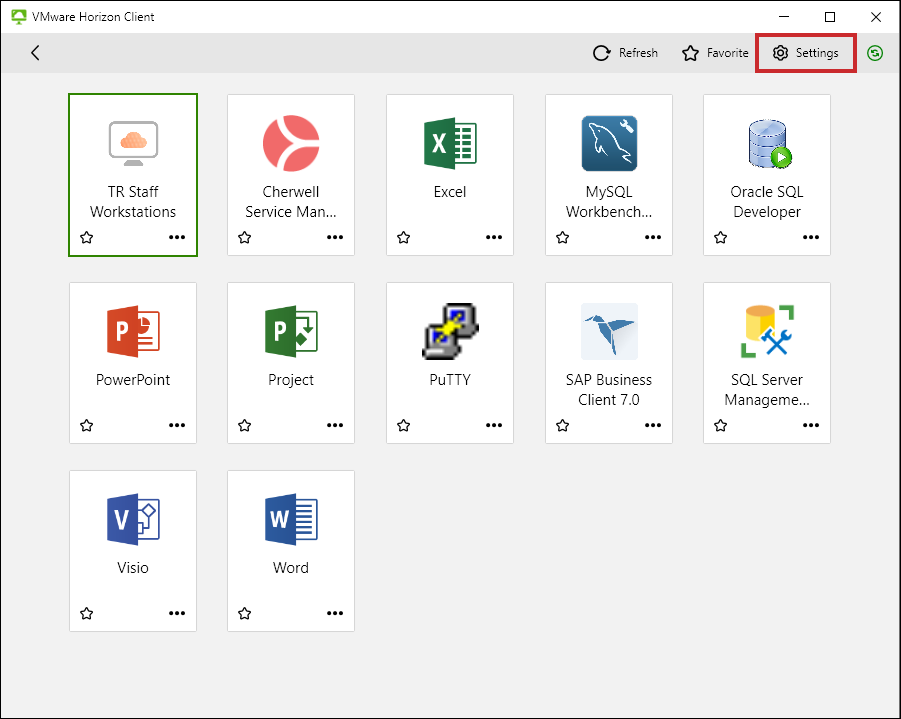Screen dimensions: 901x719
Task: Open the Project tile's ellipsis menu
Action: point(335,425)
